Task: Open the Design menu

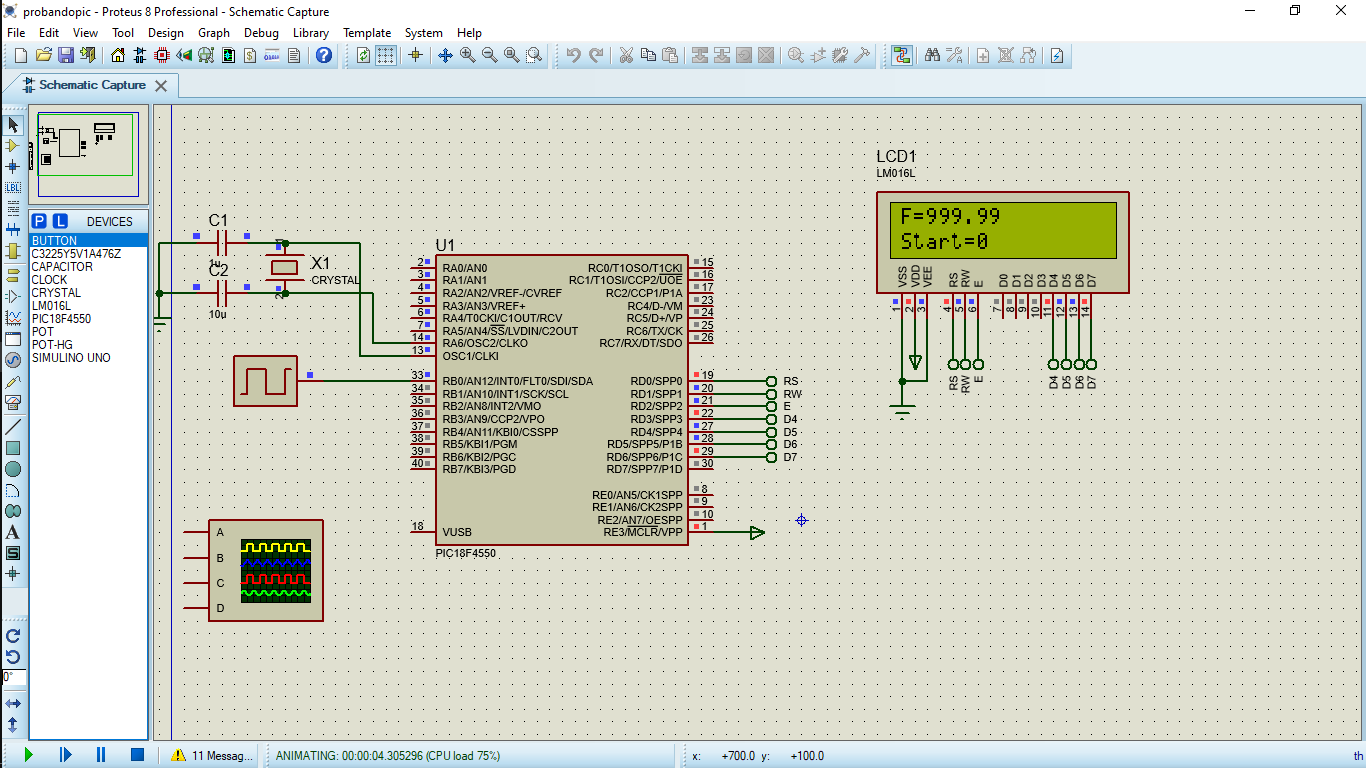Action: (x=166, y=33)
